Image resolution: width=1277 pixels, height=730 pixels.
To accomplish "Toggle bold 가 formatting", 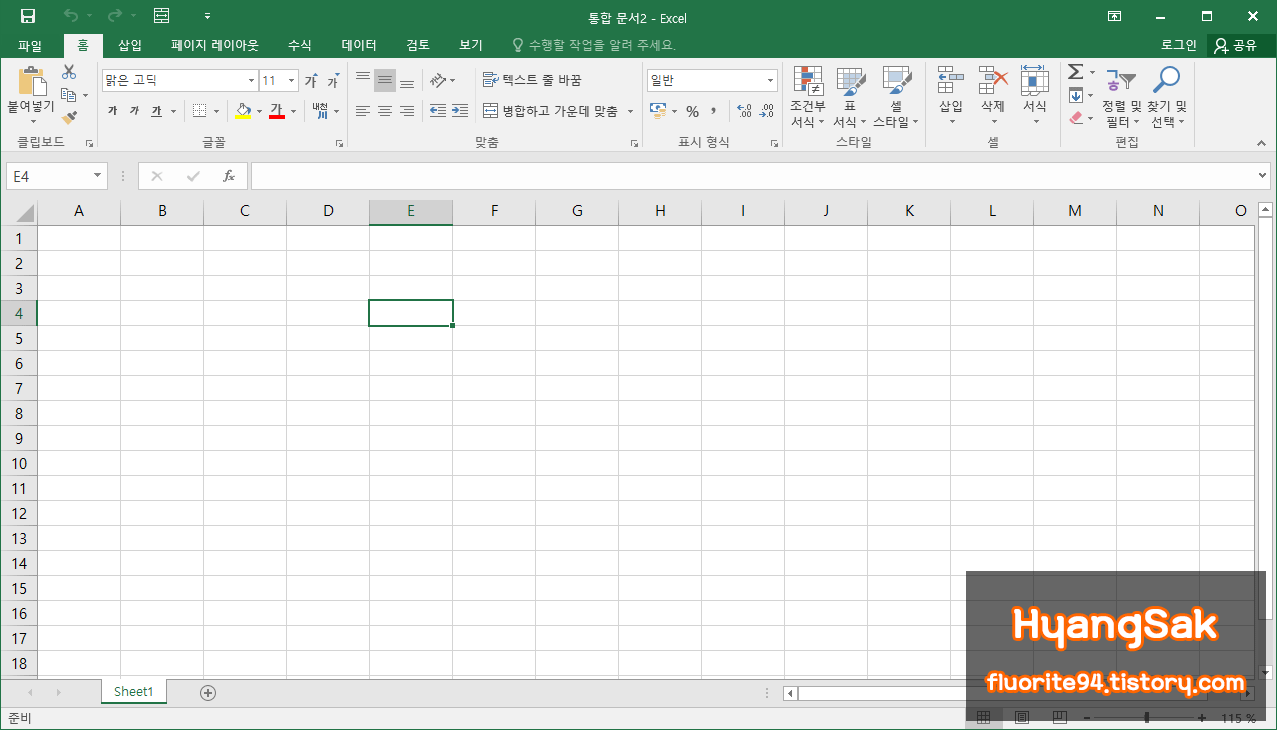I will point(112,111).
